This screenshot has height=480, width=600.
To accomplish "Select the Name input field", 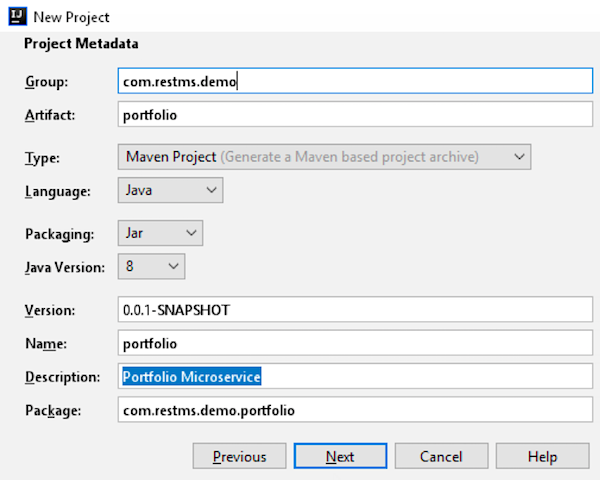I will (x=355, y=343).
